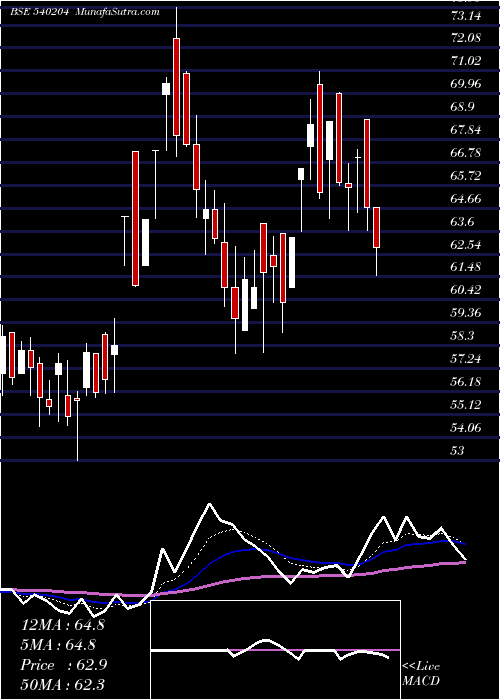Click the 5MA : 64.8 reading
500x700 pixels.
[x=60, y=645]
